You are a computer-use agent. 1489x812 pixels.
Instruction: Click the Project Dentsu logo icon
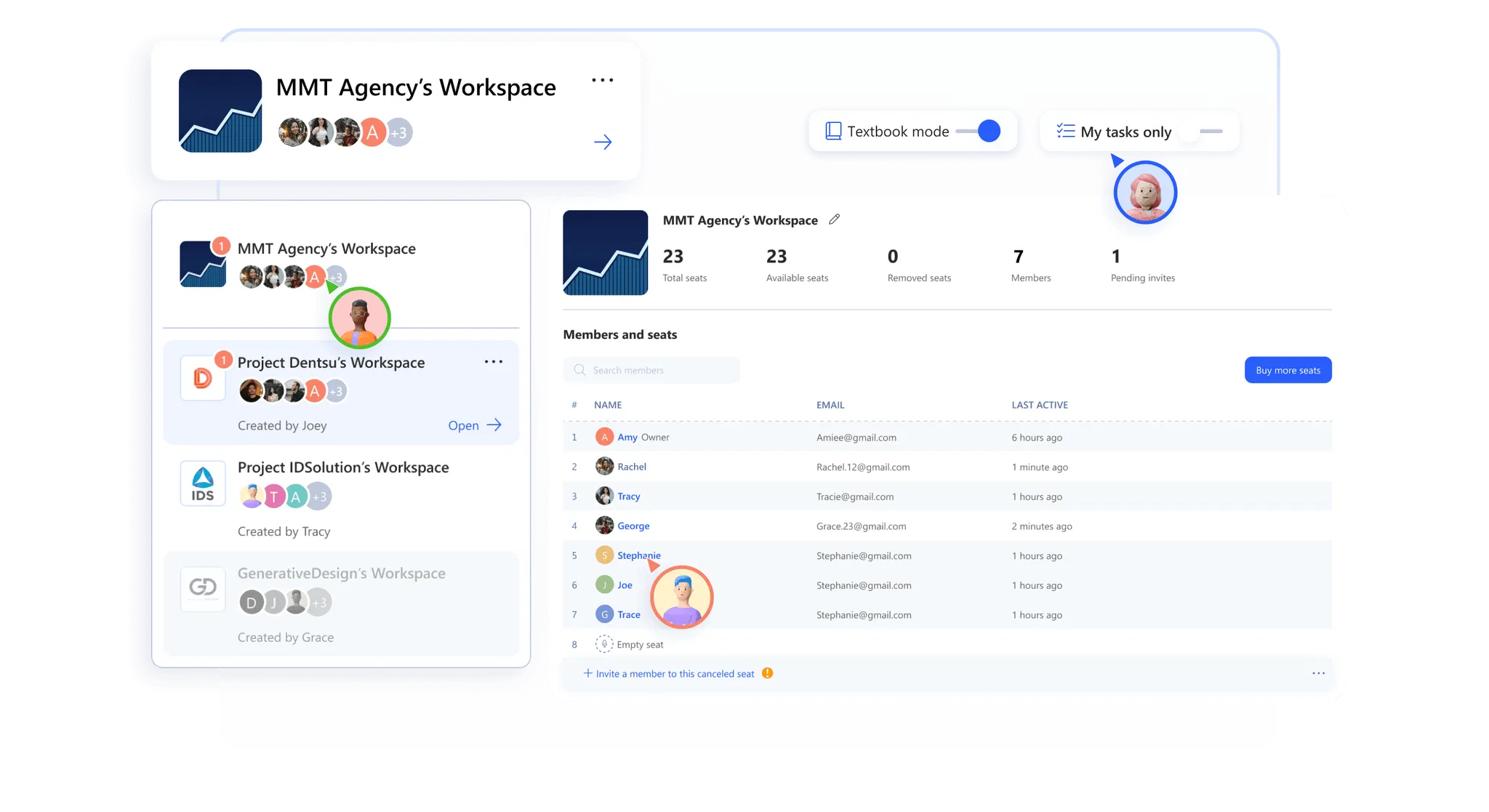tap(203, 378)
